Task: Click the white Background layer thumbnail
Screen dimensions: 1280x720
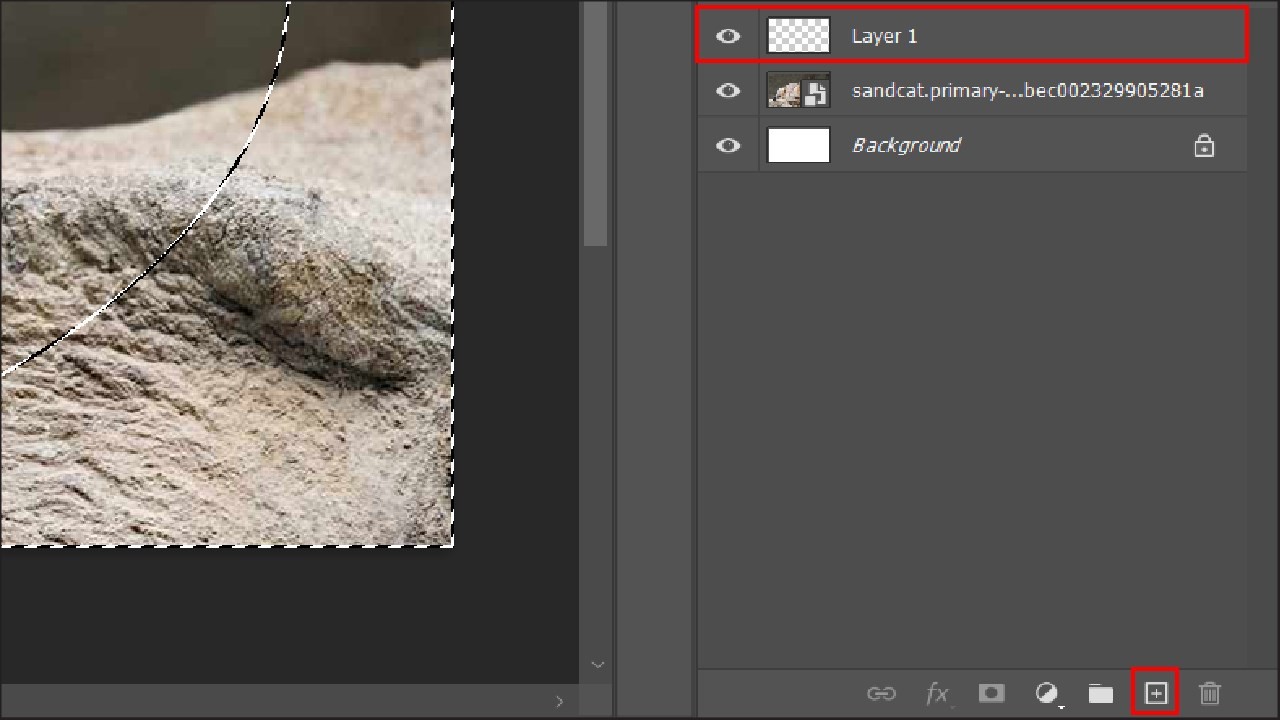Action: tap(798, 145)
